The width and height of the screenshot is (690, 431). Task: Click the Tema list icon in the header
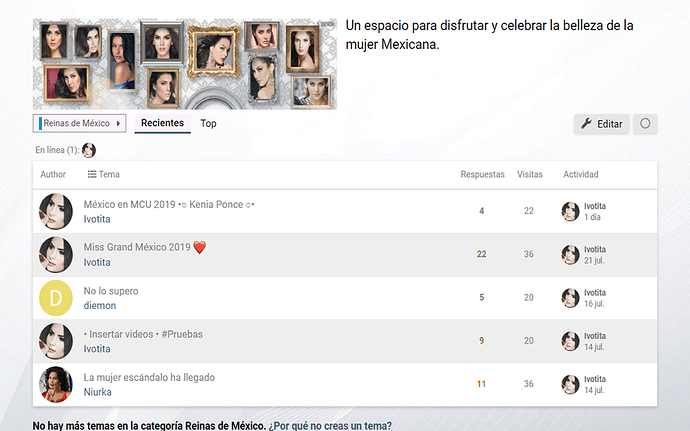tap(92, 174)
